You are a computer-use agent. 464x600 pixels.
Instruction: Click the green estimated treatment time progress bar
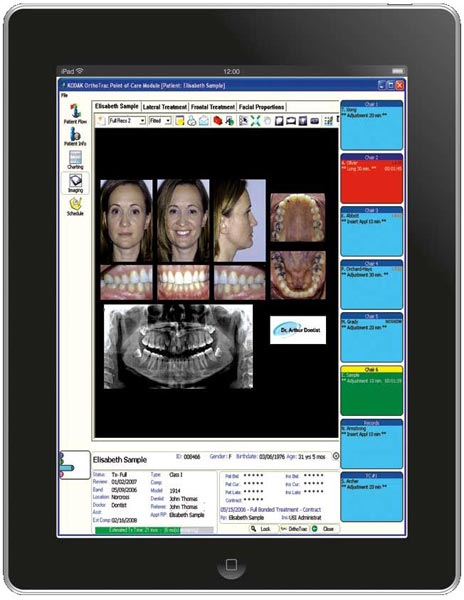pyautogui.click(x=154, y=530)
